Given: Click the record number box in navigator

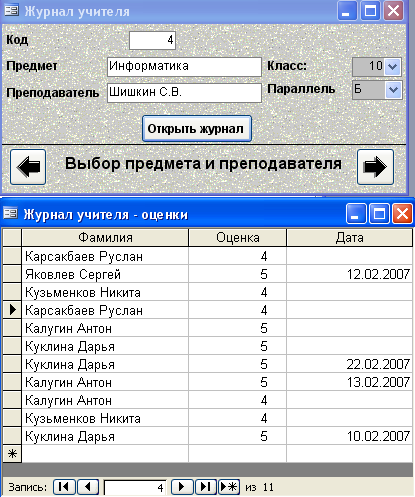Looking at the screenshot, I should tap(135, 488).
